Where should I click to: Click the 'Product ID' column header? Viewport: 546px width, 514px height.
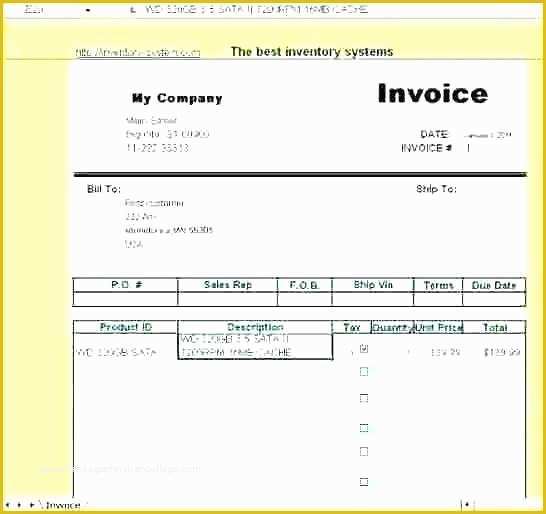[126, 327]
